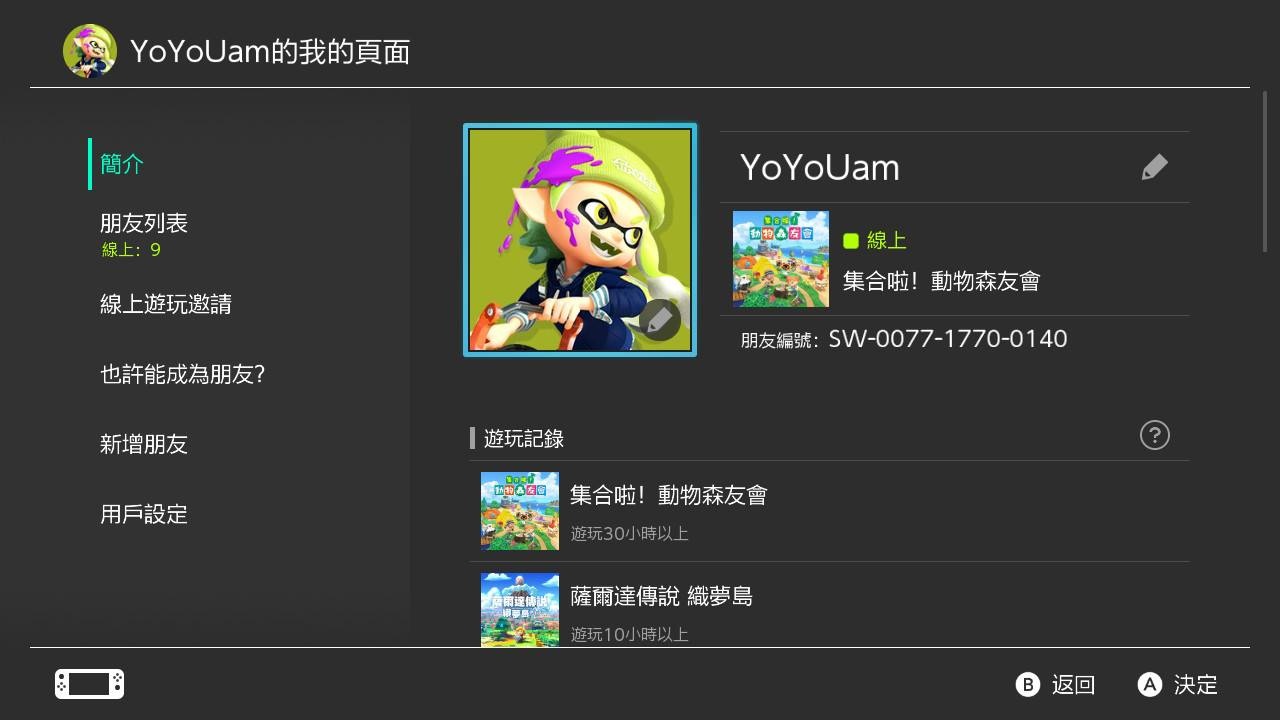Screen dimensions: 1280x720
Task: Click the A button 決定 icon
Action: pyautogui.click(x=1150, y=684)
